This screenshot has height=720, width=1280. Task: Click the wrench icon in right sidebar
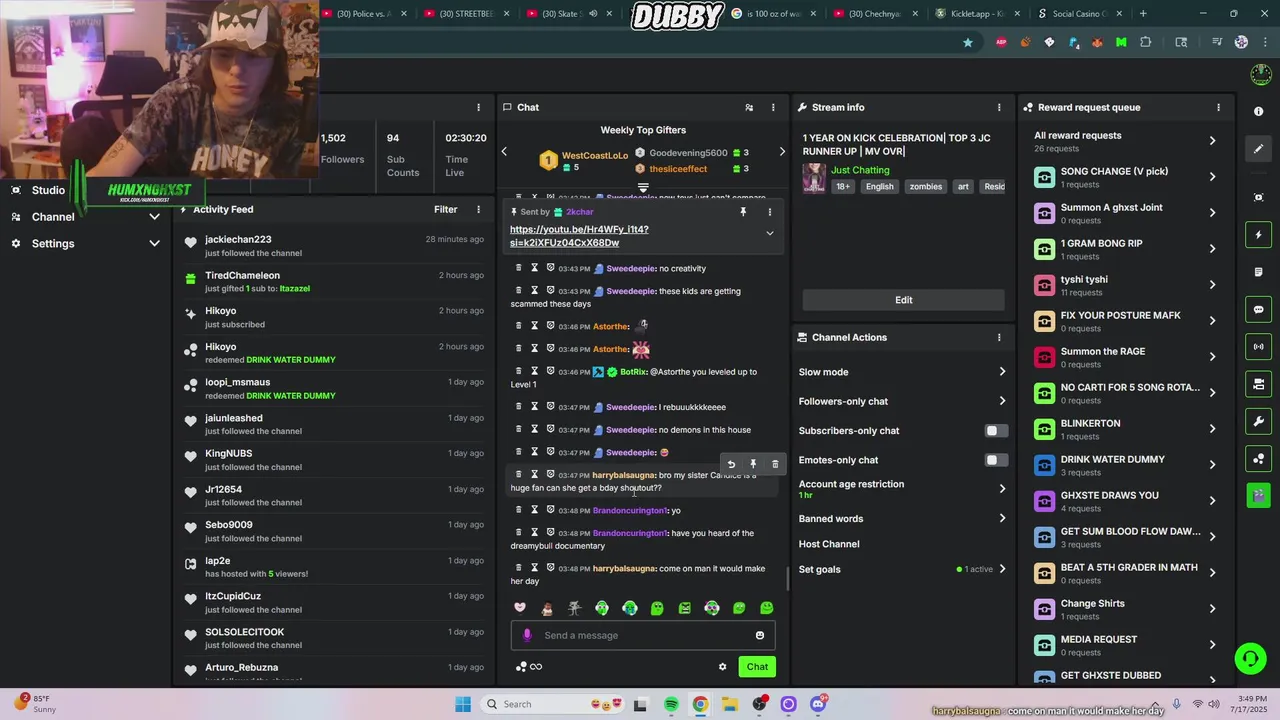pos(1259,421)
